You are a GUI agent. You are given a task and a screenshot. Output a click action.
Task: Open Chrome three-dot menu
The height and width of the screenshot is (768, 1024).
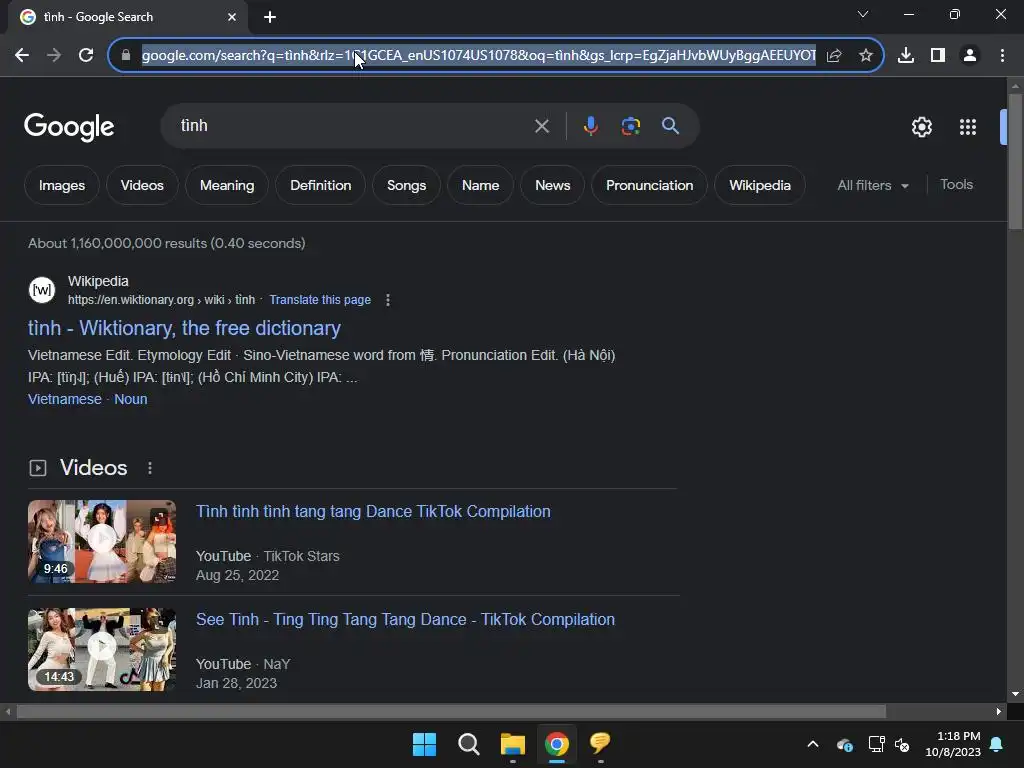[1002, 56]
